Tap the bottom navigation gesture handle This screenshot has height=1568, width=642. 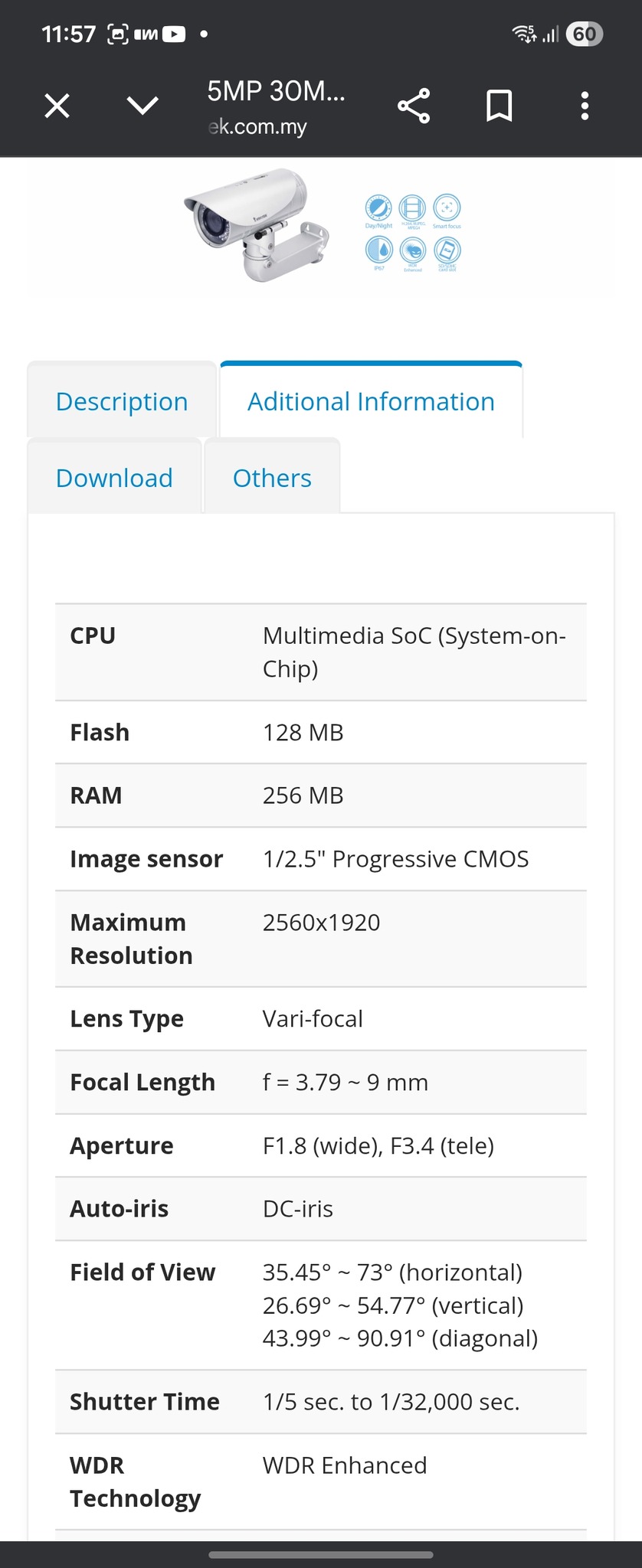coord(321,1554)
